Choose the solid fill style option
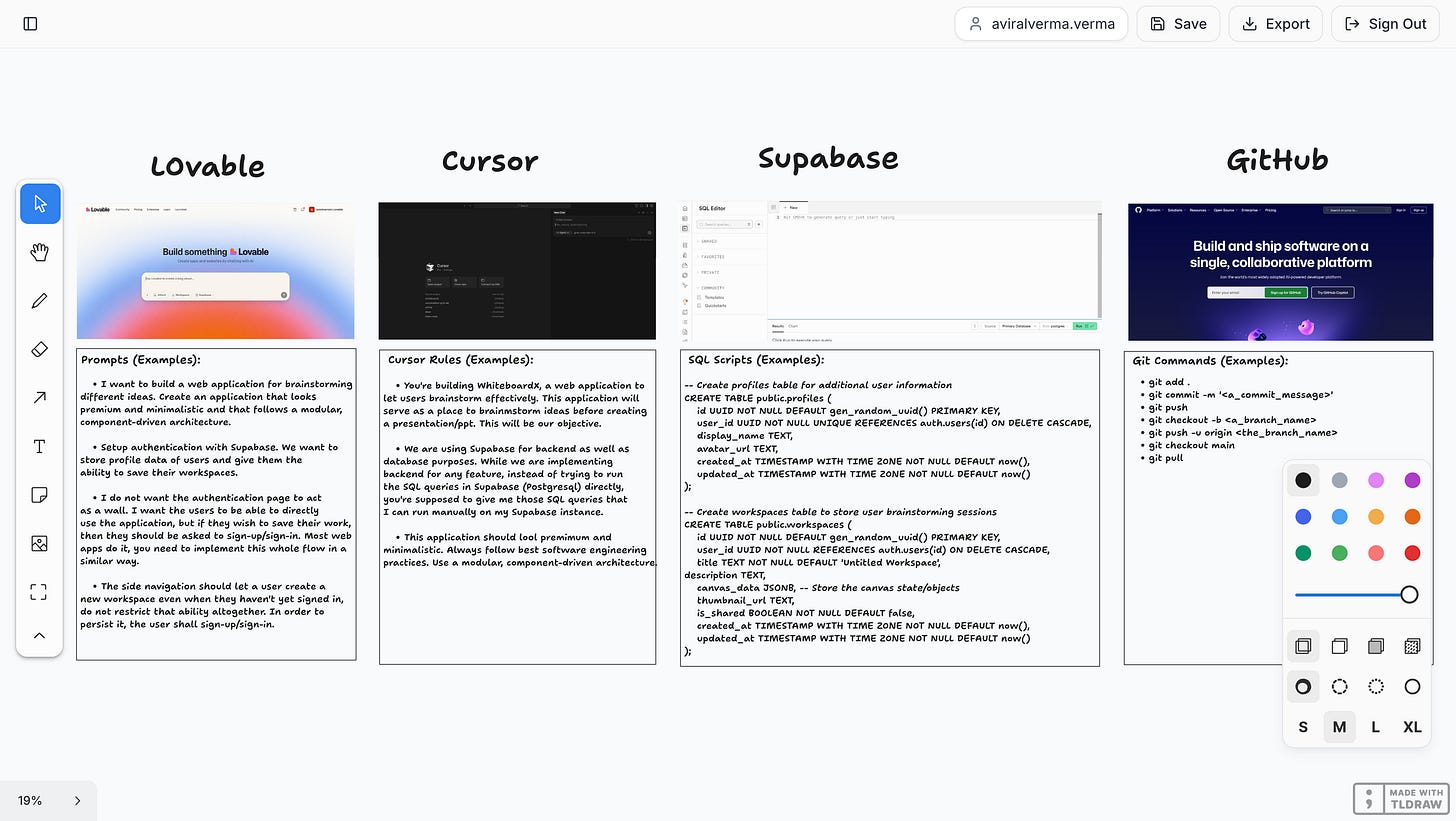The height and width of the screenshot is (821, 1456). 1376,646
